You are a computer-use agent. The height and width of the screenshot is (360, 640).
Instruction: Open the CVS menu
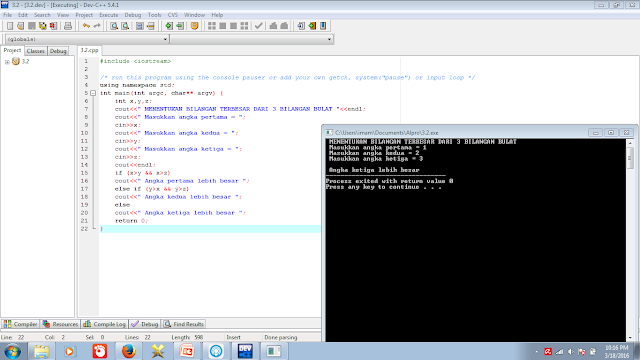point(173,15)
